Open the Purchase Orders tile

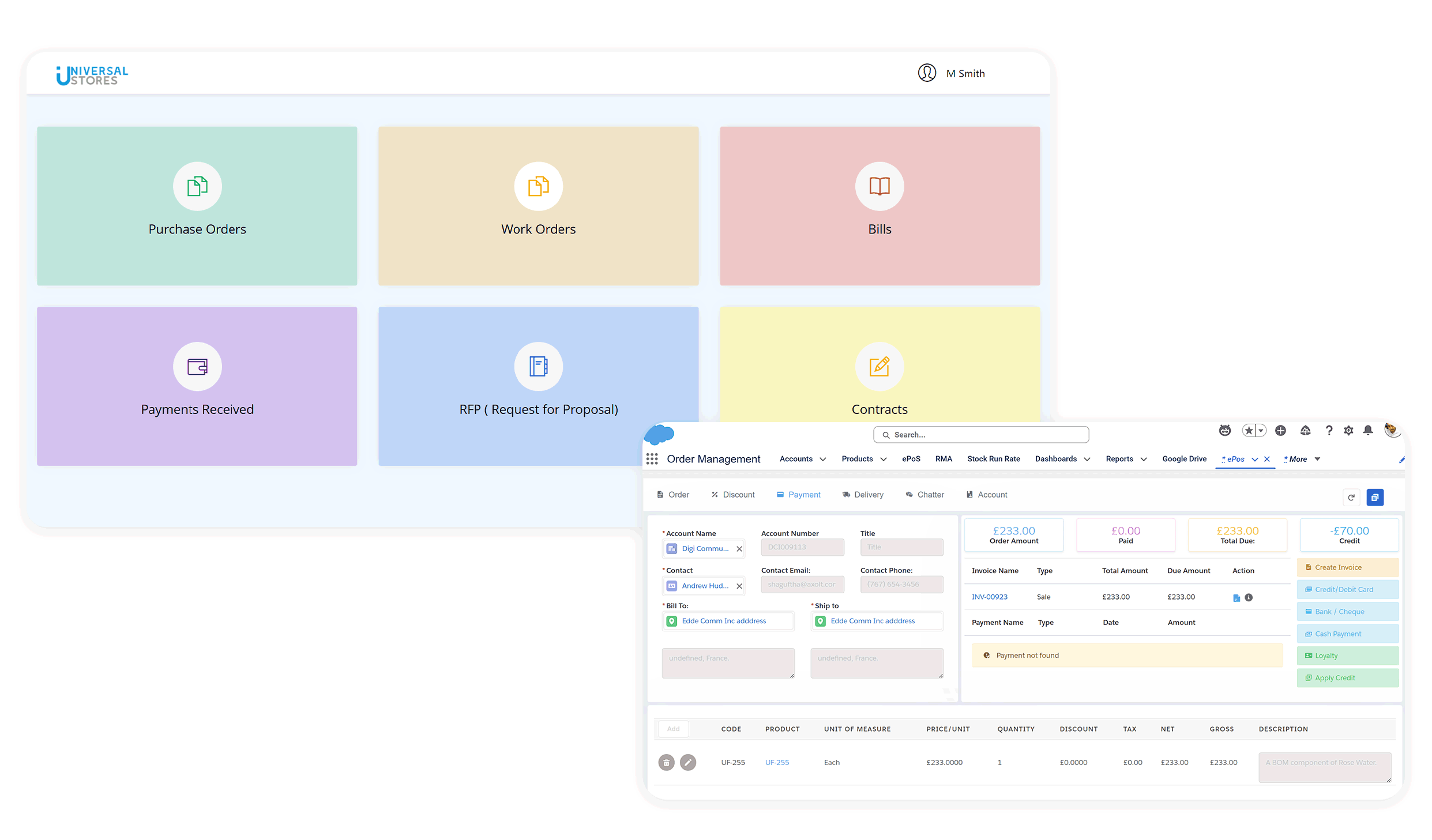(197, 206)
